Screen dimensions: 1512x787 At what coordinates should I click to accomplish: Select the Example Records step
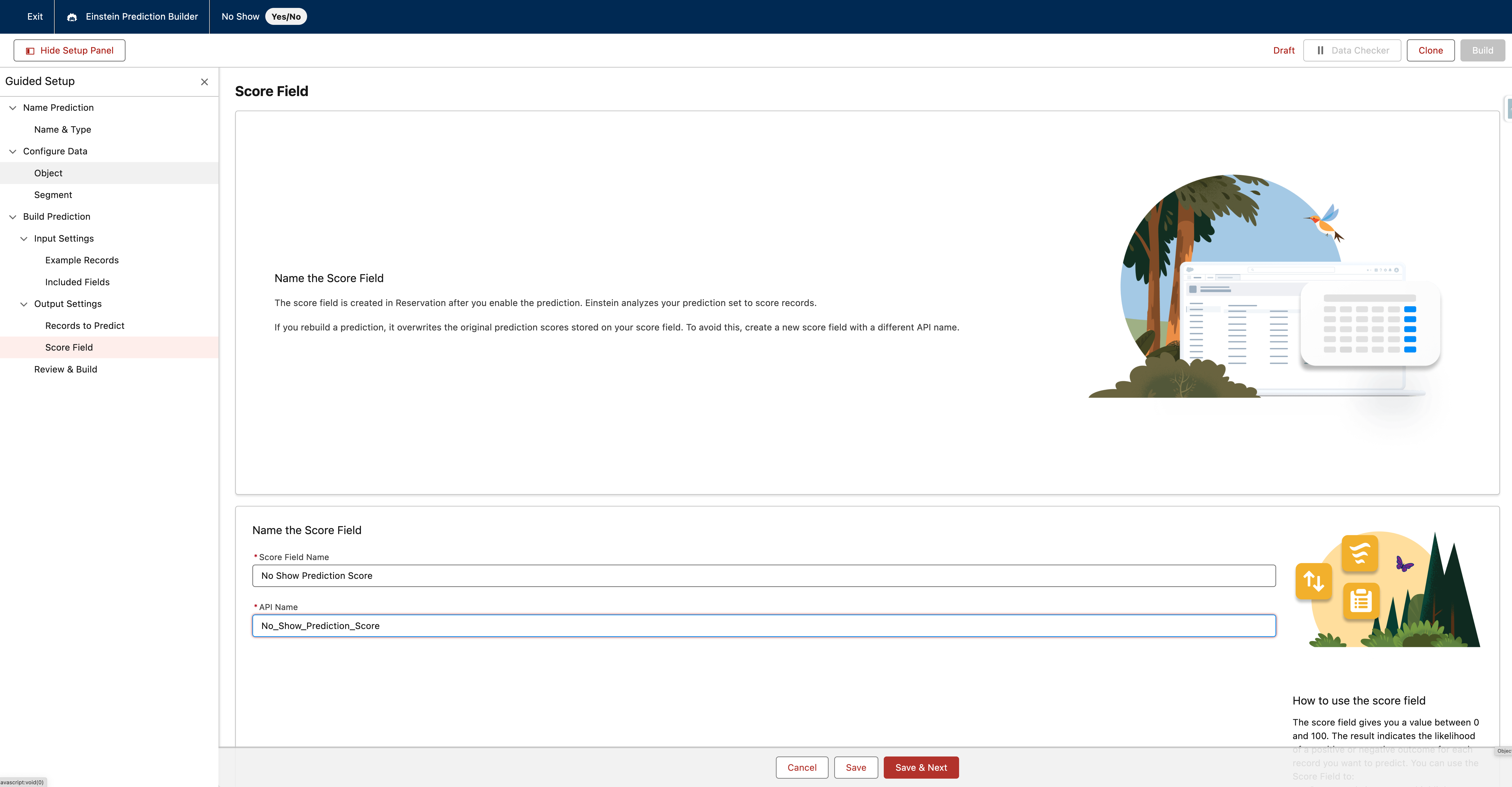(x=82, y=260)
